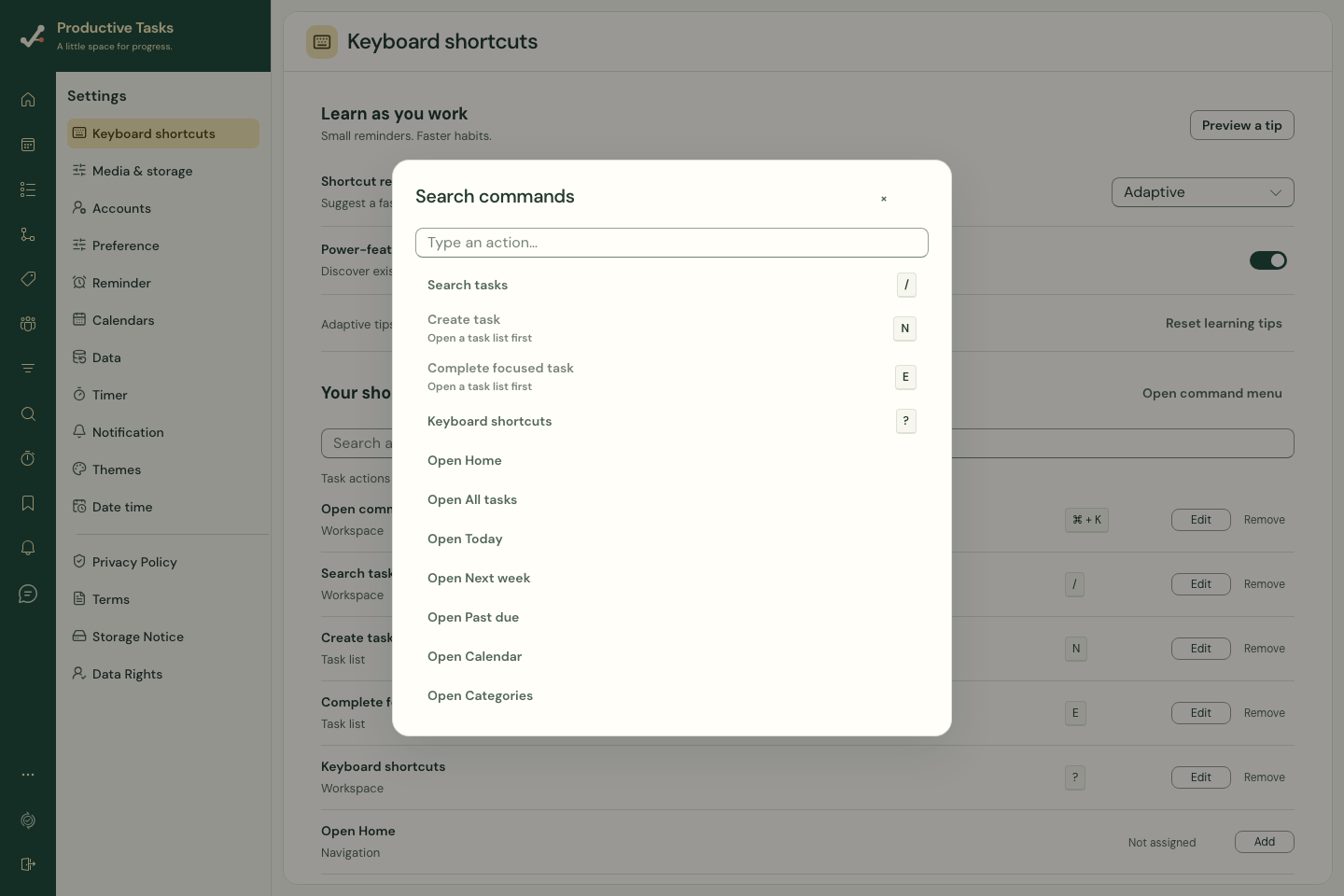The width and height of the screenshot is (1344, 896).
Task: Open the search icon in left rail
Action: tap(28, 413)
